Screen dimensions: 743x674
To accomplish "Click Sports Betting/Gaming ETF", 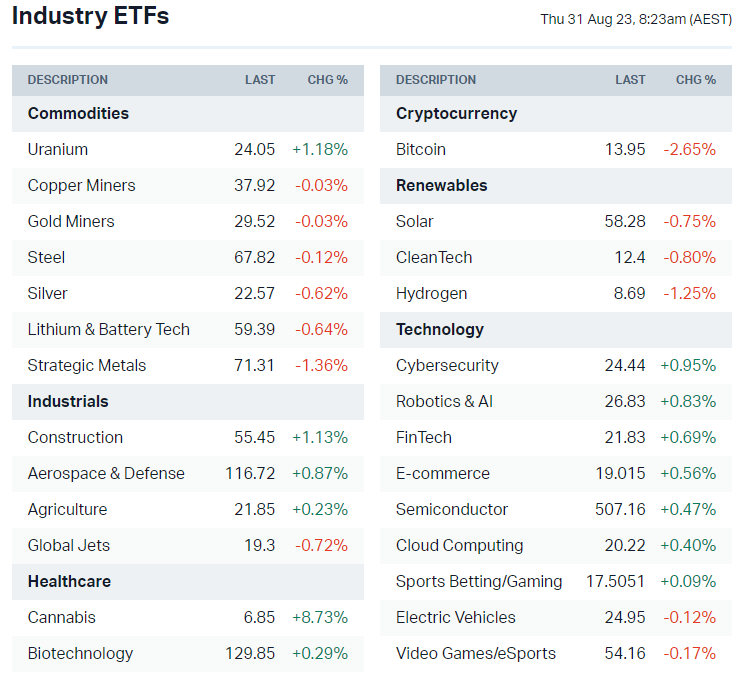I will 479,581.
